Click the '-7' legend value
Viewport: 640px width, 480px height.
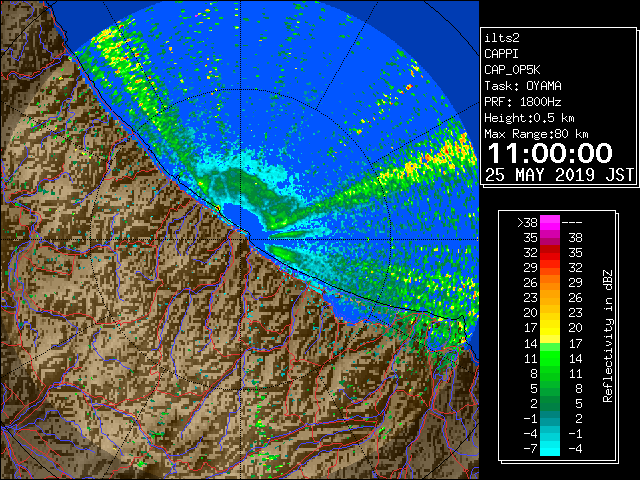click(530, 448)
